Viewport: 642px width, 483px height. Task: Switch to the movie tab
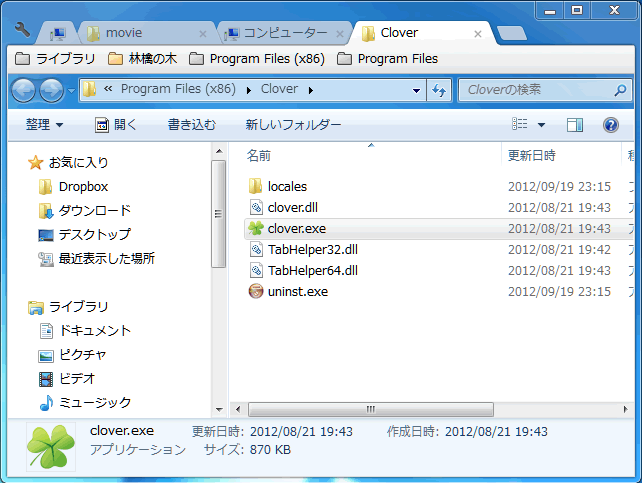click(x=147, y=33)
